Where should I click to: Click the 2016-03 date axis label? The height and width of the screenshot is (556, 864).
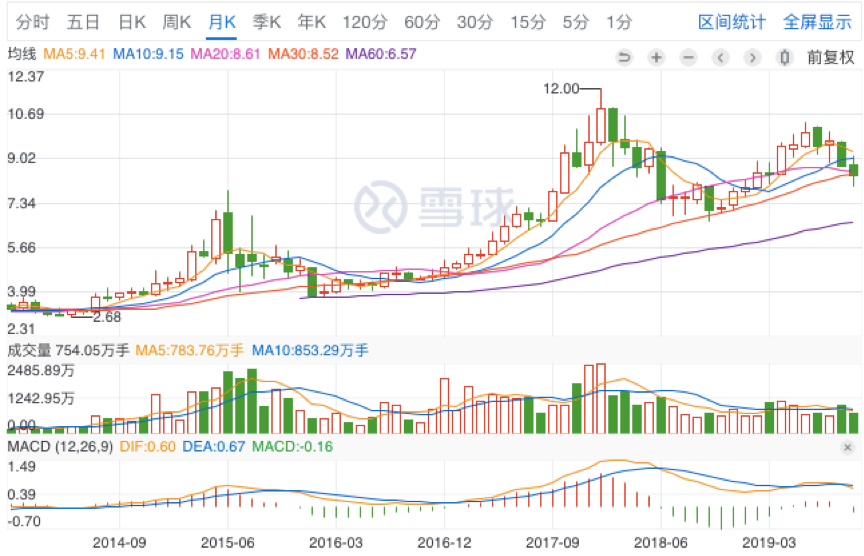[x=336, y=543]
